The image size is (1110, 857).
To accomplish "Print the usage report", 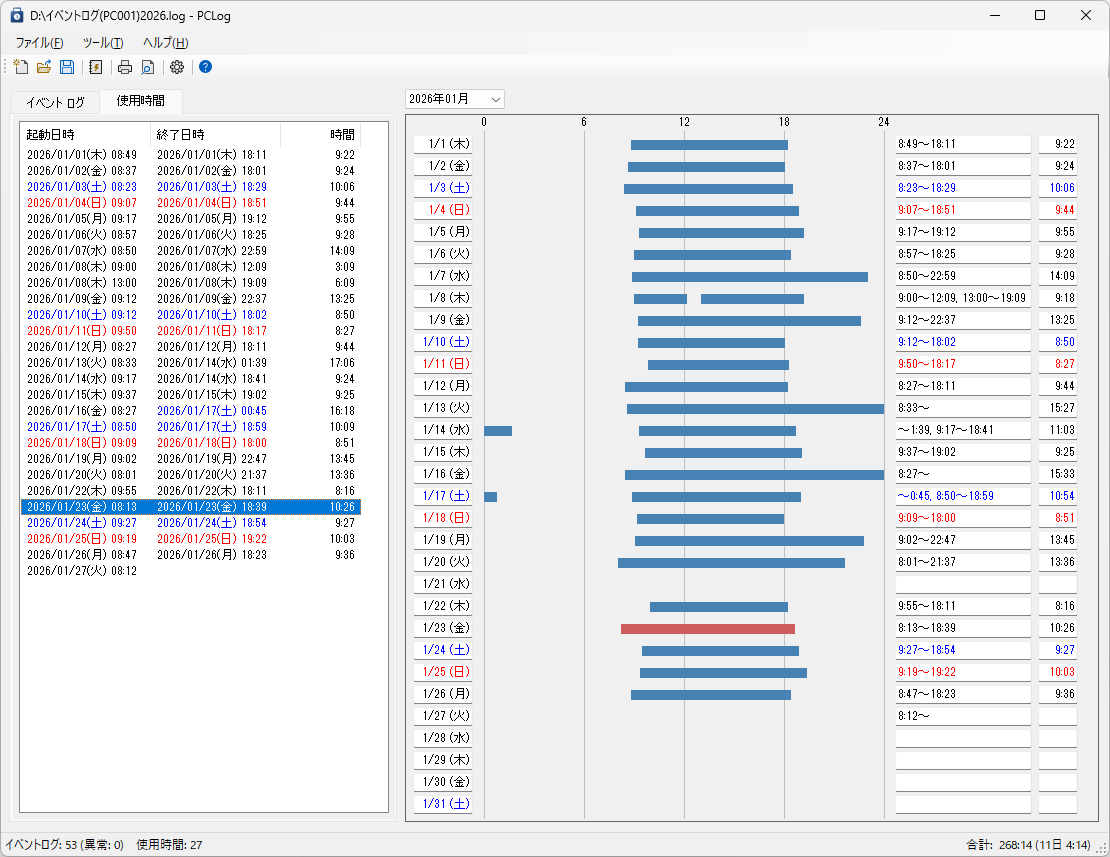I will tap(125, 67).
